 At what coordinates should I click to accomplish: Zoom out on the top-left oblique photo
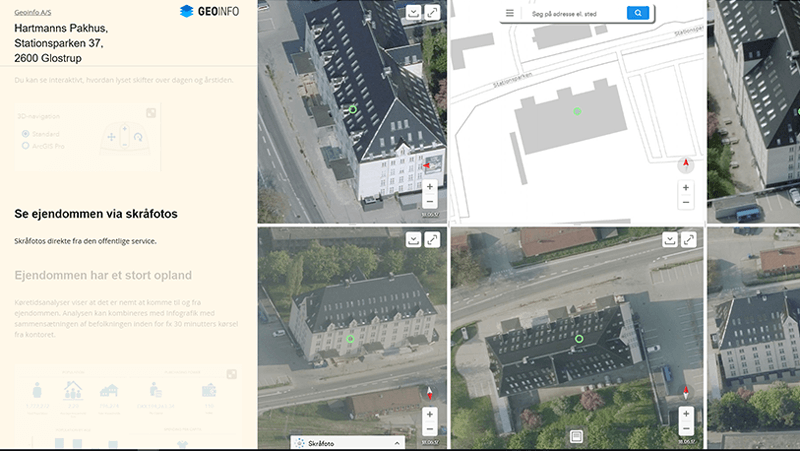click(x=430, y=202)
